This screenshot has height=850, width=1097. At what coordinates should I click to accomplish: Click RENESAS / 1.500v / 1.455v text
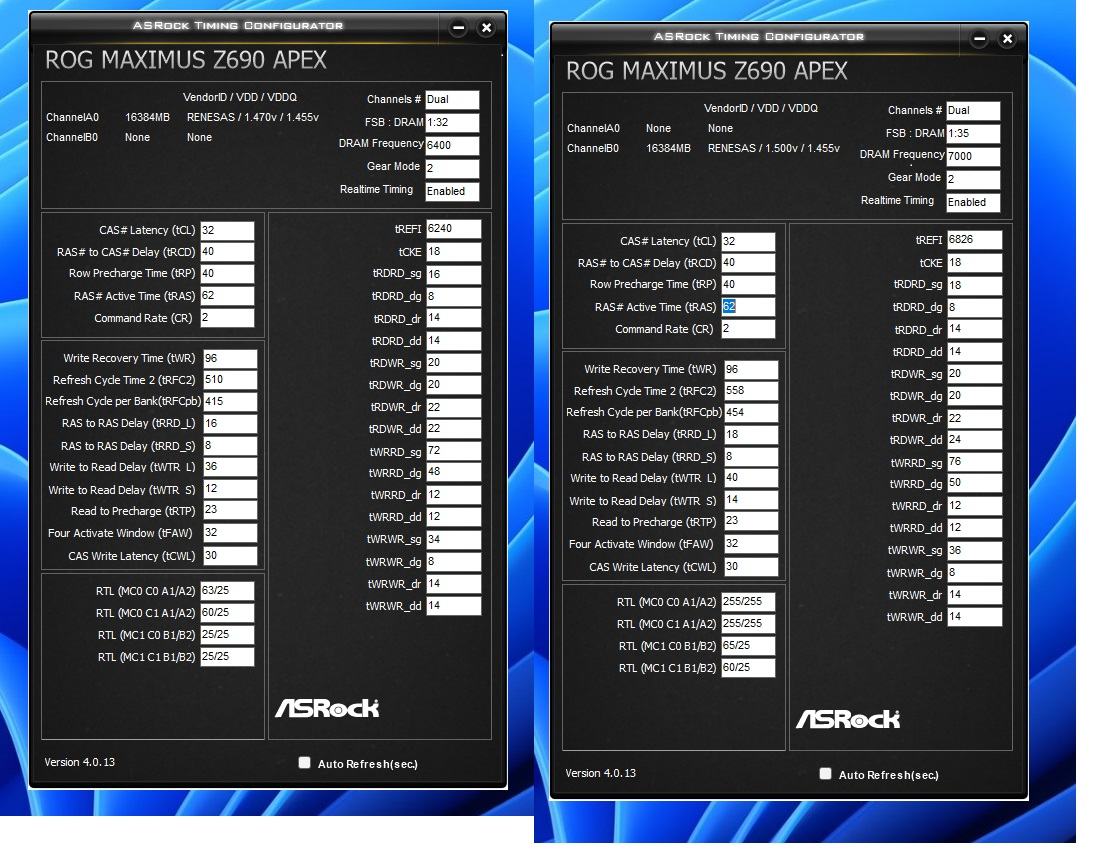pyautogui.click(x=773, y=148)
